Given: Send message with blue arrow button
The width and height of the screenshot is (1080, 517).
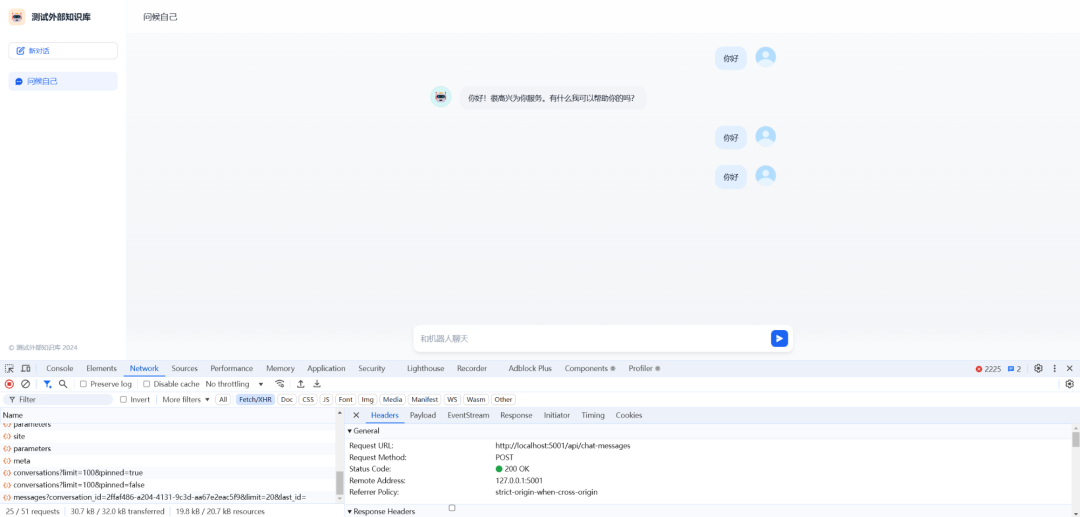Looking at the screenshot, I should (779, 338).
